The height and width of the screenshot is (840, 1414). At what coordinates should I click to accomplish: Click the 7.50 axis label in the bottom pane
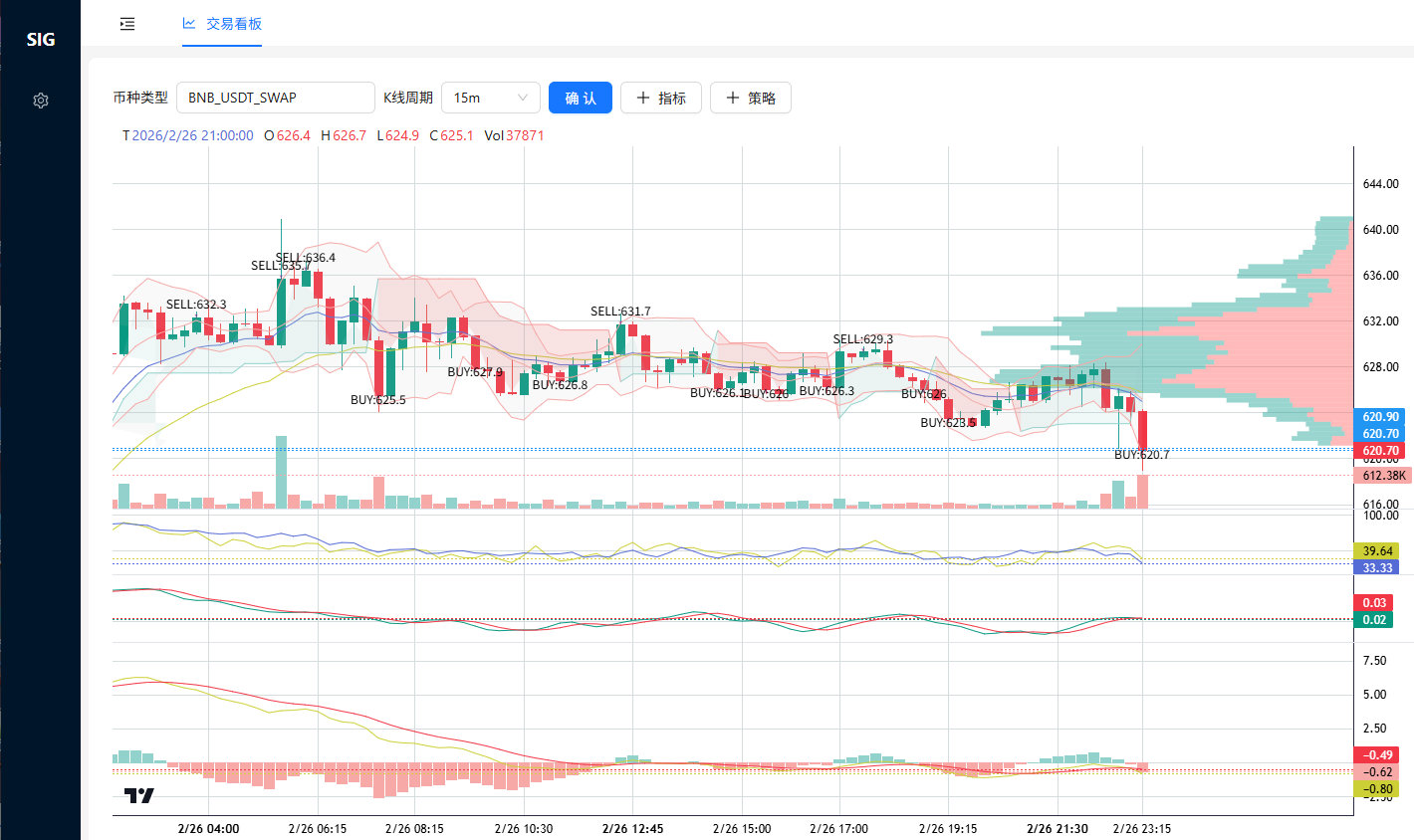(x=1374, y=661)
